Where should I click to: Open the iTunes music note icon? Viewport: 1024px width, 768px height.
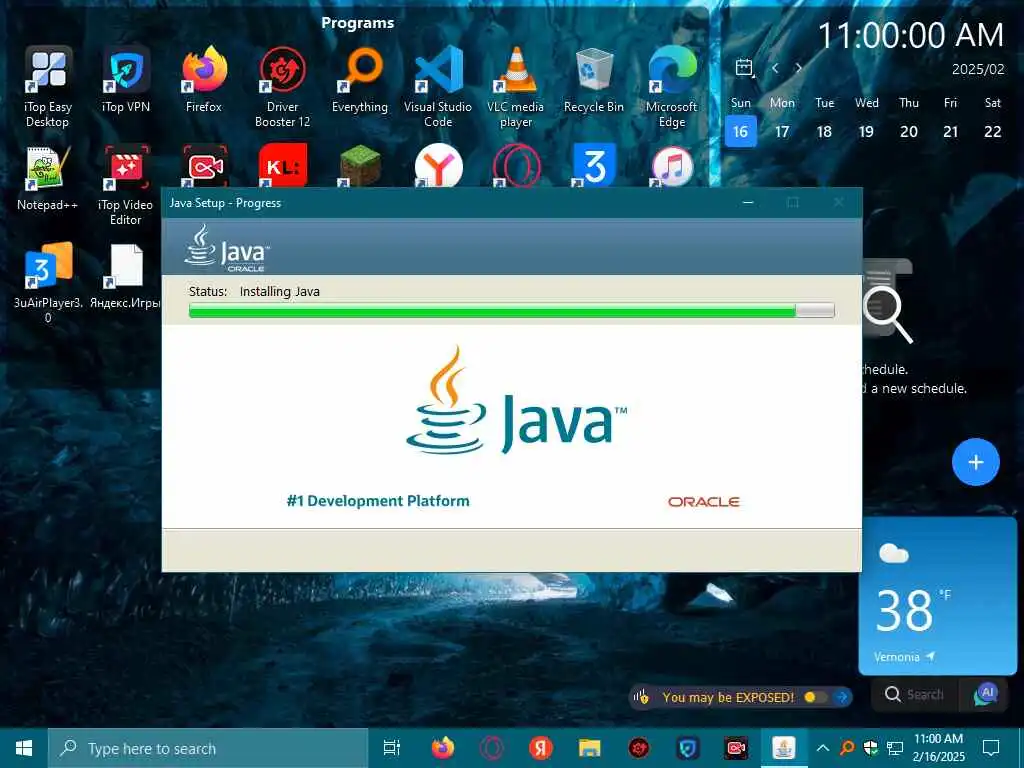coord(672,165)
